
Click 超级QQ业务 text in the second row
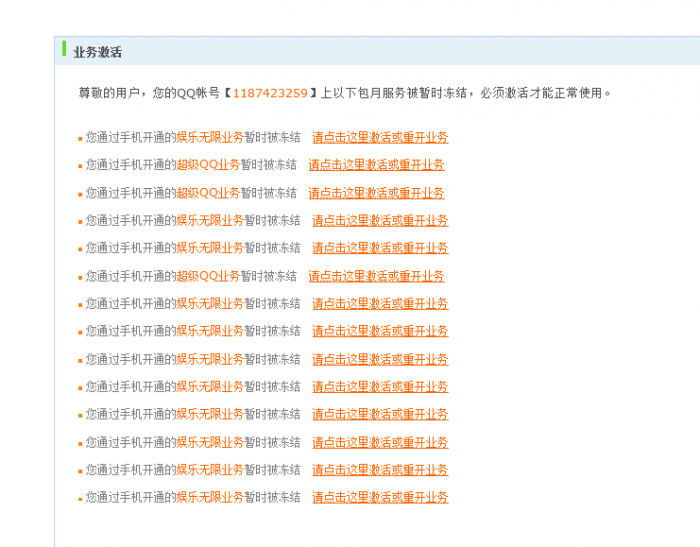click(208, 165)
